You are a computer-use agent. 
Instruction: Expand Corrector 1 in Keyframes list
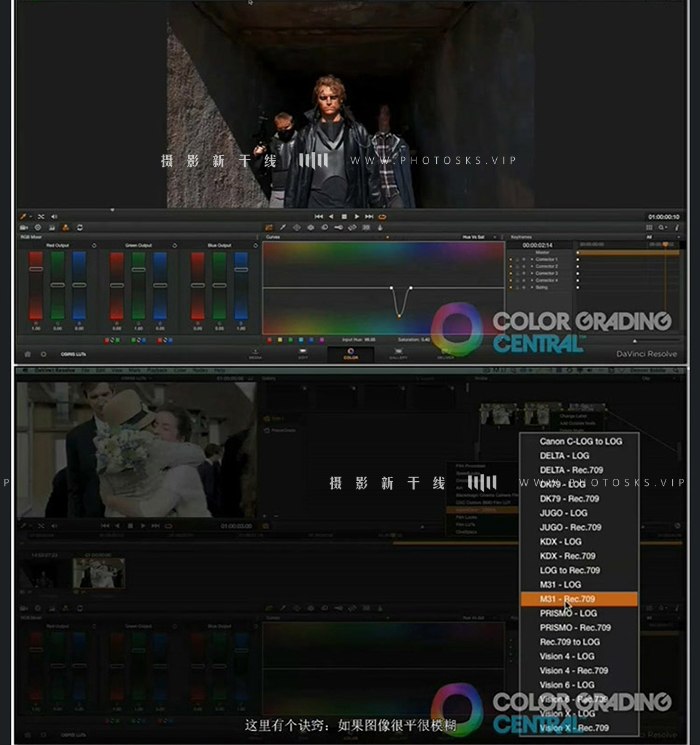[532, 259]
